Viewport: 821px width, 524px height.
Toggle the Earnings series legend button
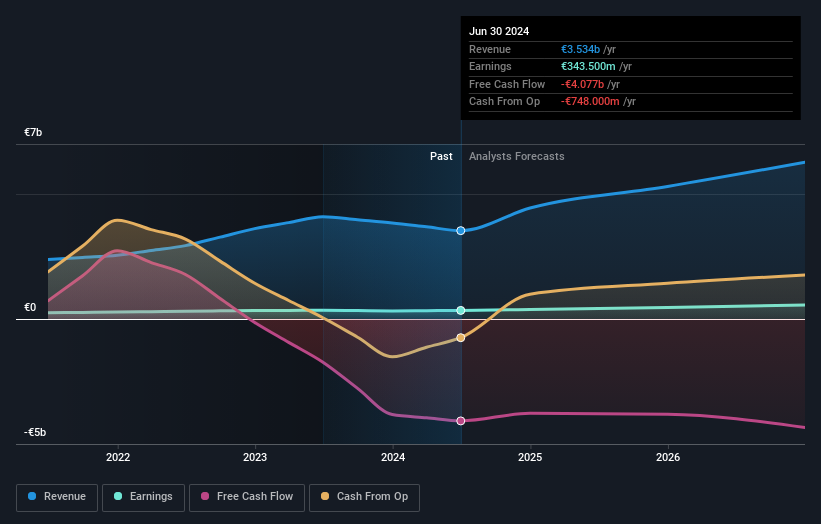(143, 497)
